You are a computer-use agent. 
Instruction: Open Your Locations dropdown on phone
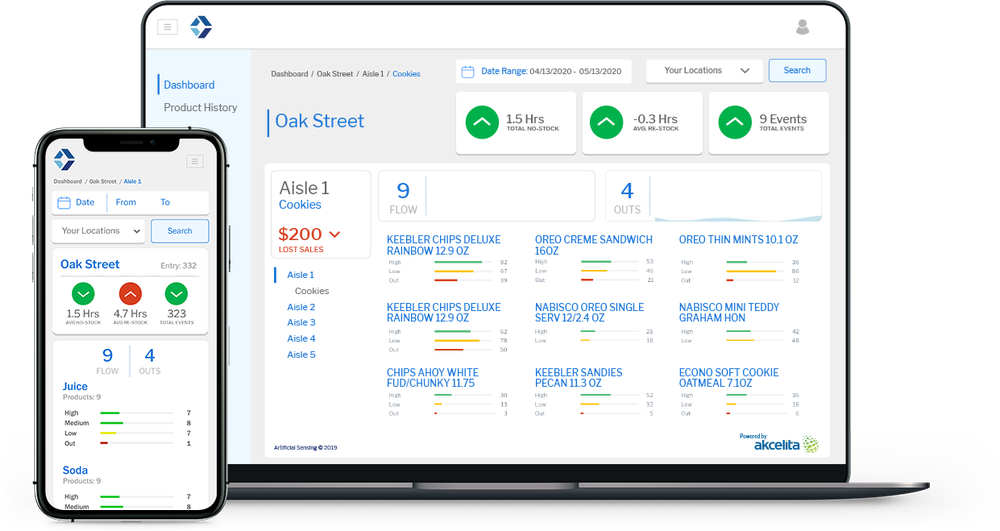tap(98, 231)
